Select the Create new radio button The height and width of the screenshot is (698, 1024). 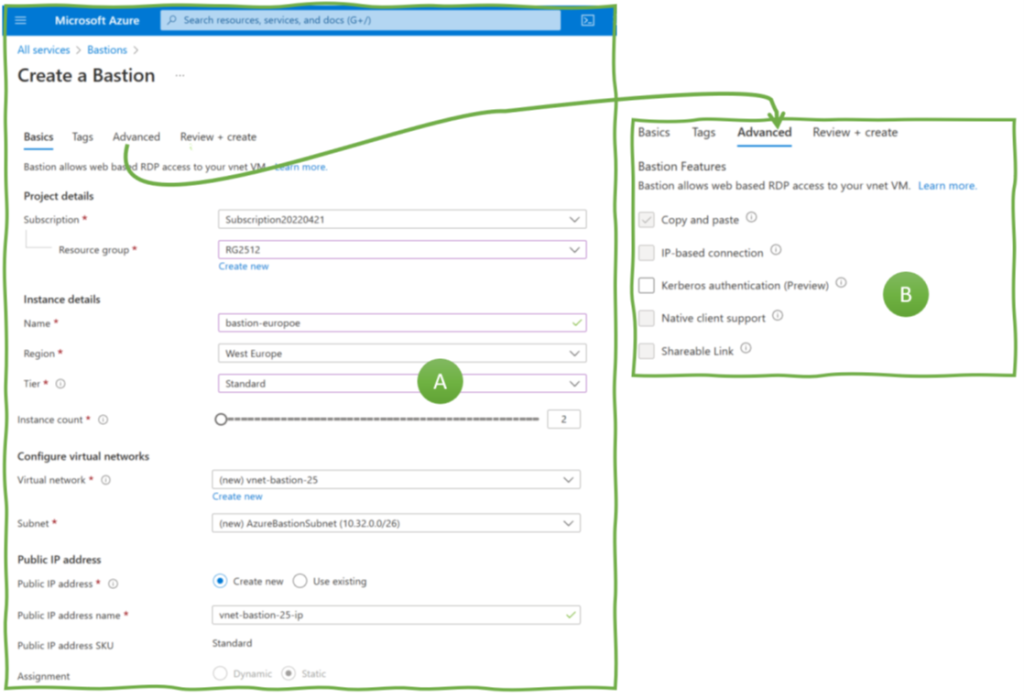(220, 581)
